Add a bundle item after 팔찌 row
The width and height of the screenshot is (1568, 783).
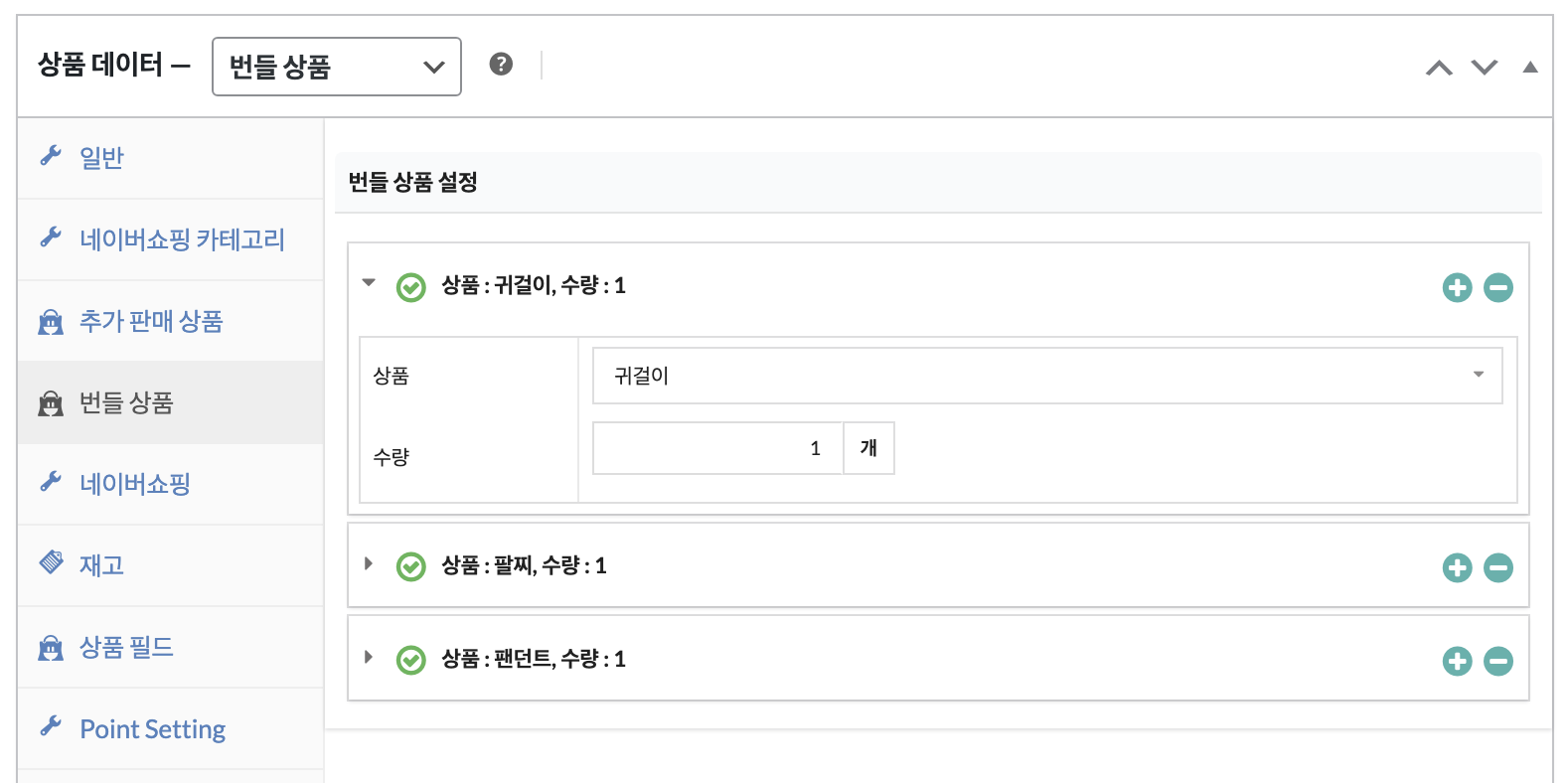(x=1457, y=567)
